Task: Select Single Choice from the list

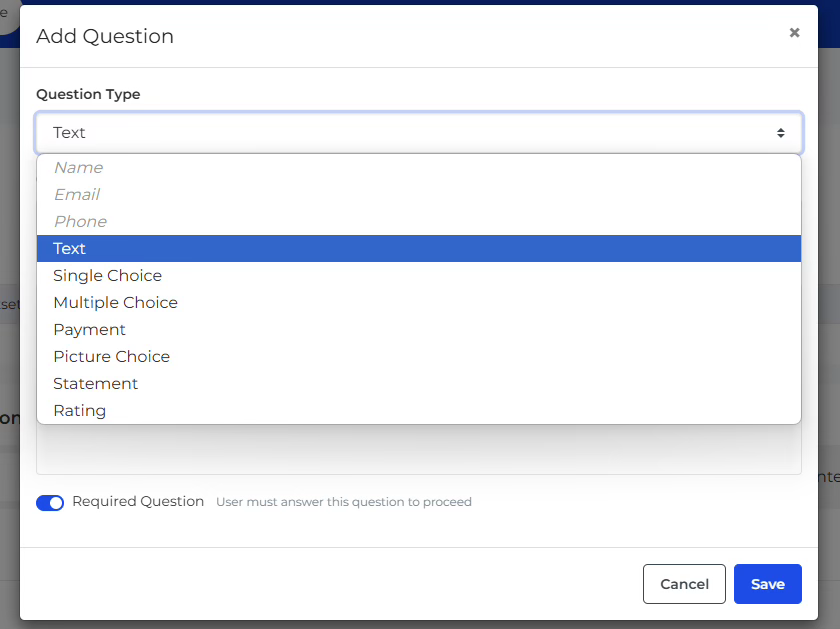Action: (x=419, y=275)
